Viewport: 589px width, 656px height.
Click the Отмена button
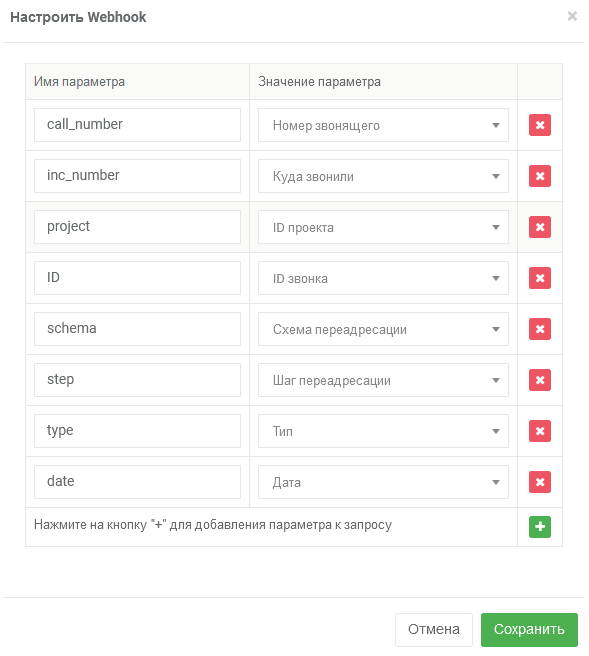pos(434,630)
